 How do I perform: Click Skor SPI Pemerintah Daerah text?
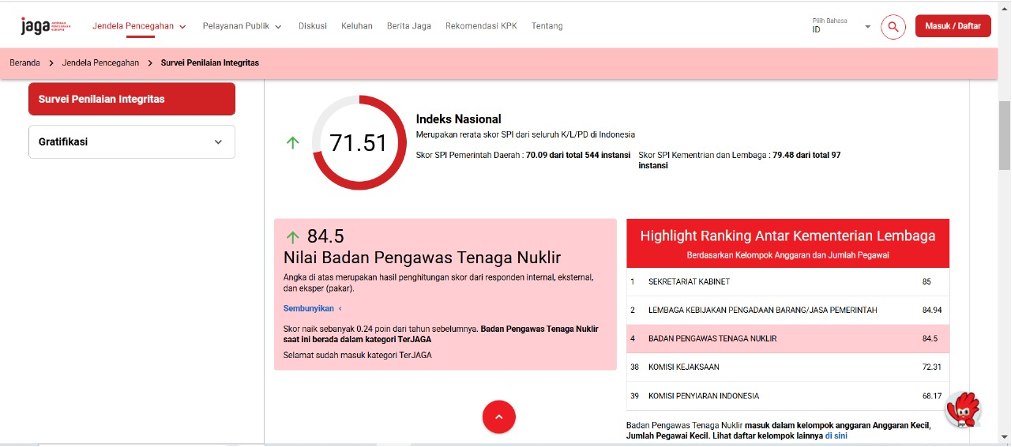pos(523,155)
